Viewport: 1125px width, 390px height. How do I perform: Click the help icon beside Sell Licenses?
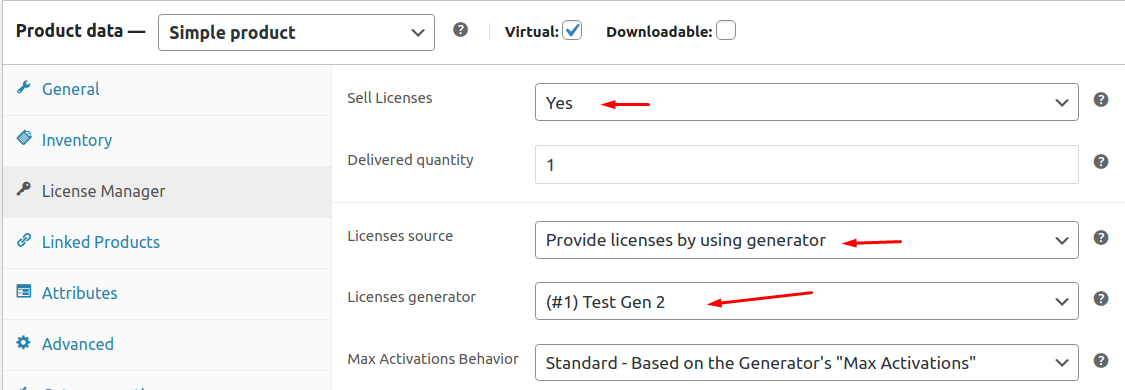click(x=1101, y=100)
